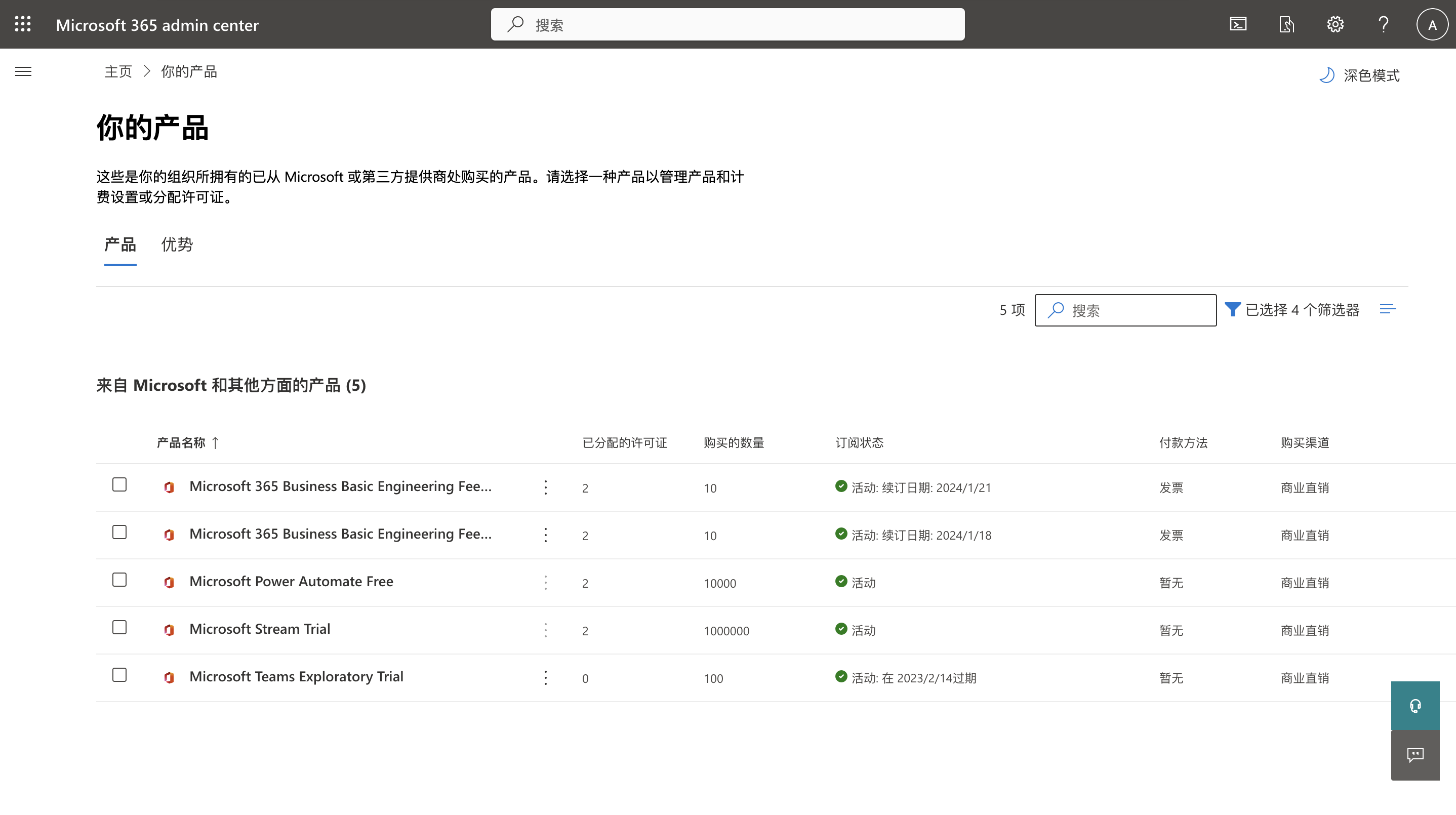
Task: Click the 已分配的许可证 column header
Action: click(x=625, y=442)
